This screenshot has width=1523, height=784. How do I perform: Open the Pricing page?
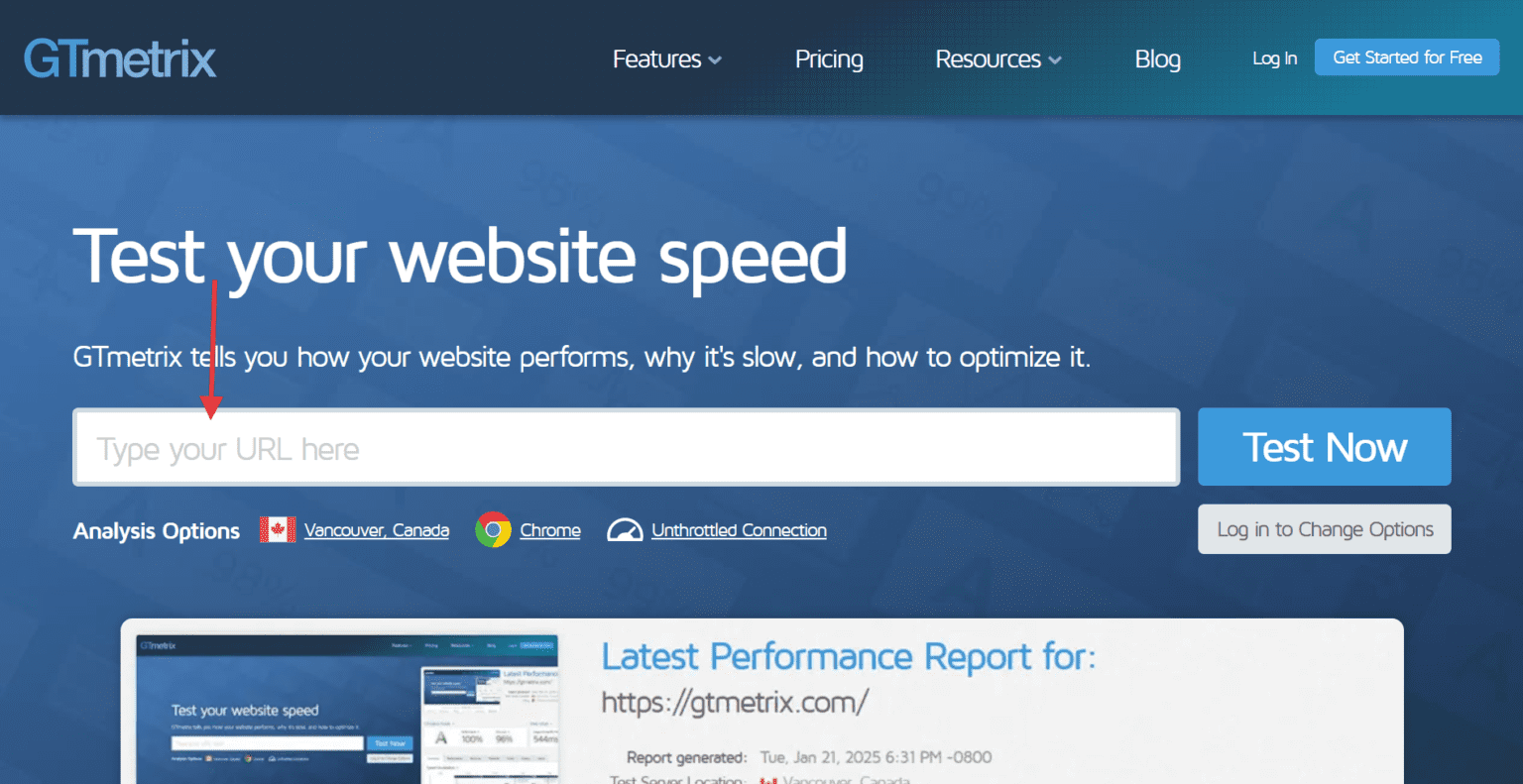(x=829, y=58)
